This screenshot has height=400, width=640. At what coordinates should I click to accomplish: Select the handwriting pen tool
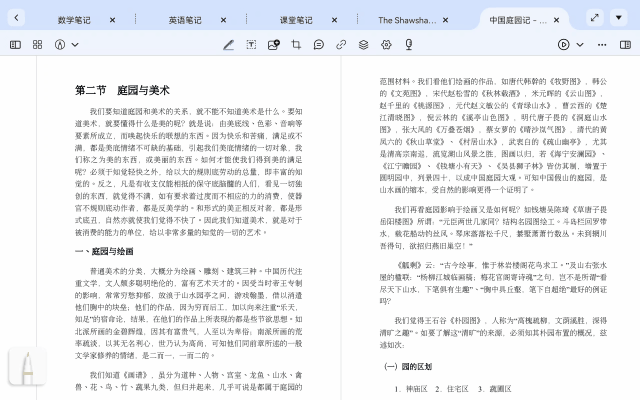[229, 44]
